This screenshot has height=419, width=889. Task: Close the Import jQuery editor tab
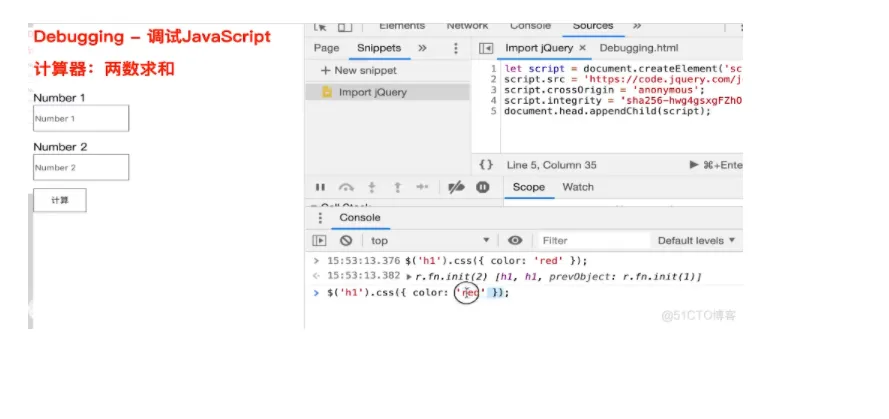[x=582, y=48]
